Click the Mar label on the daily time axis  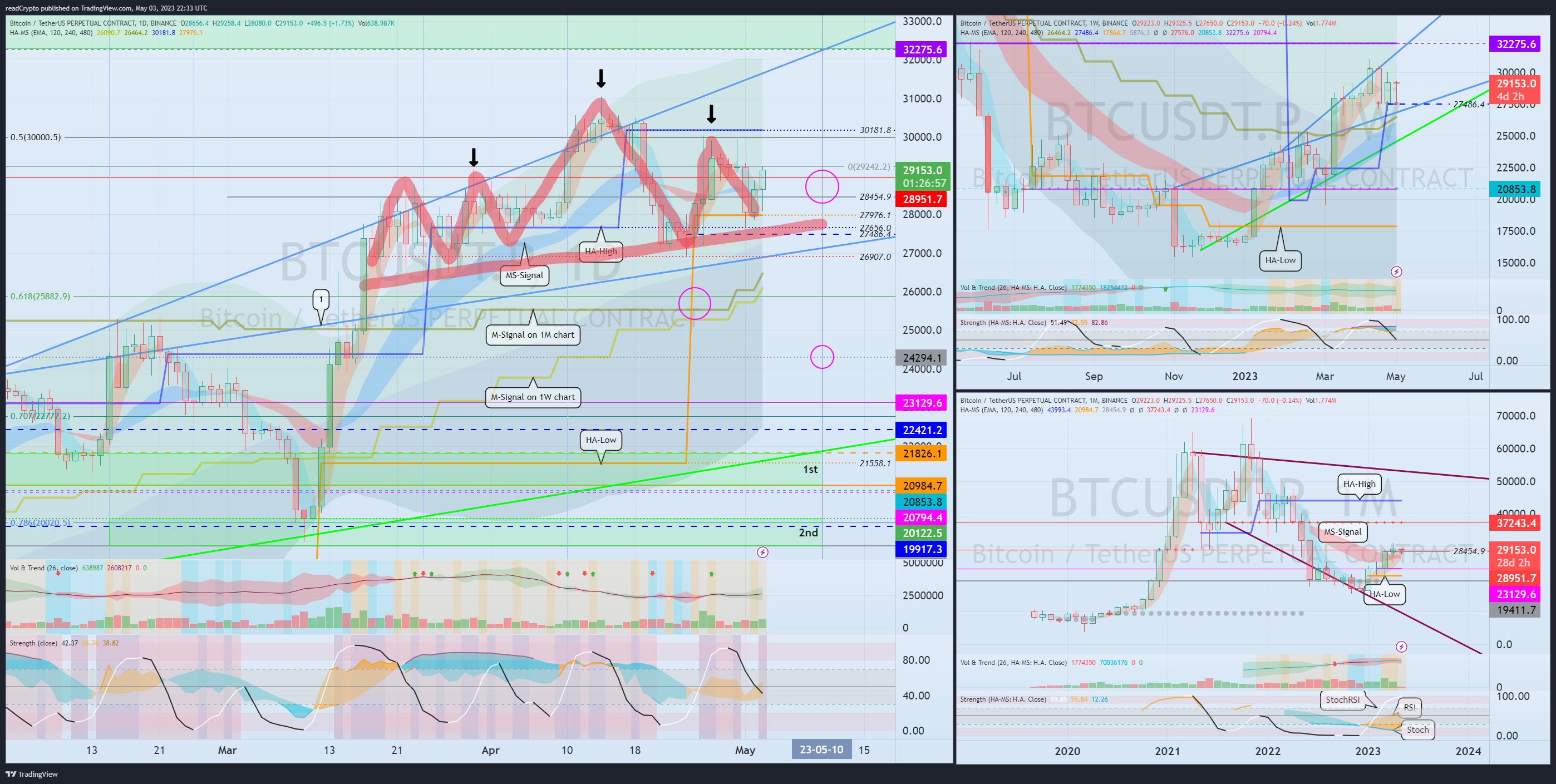pos(227,750)
